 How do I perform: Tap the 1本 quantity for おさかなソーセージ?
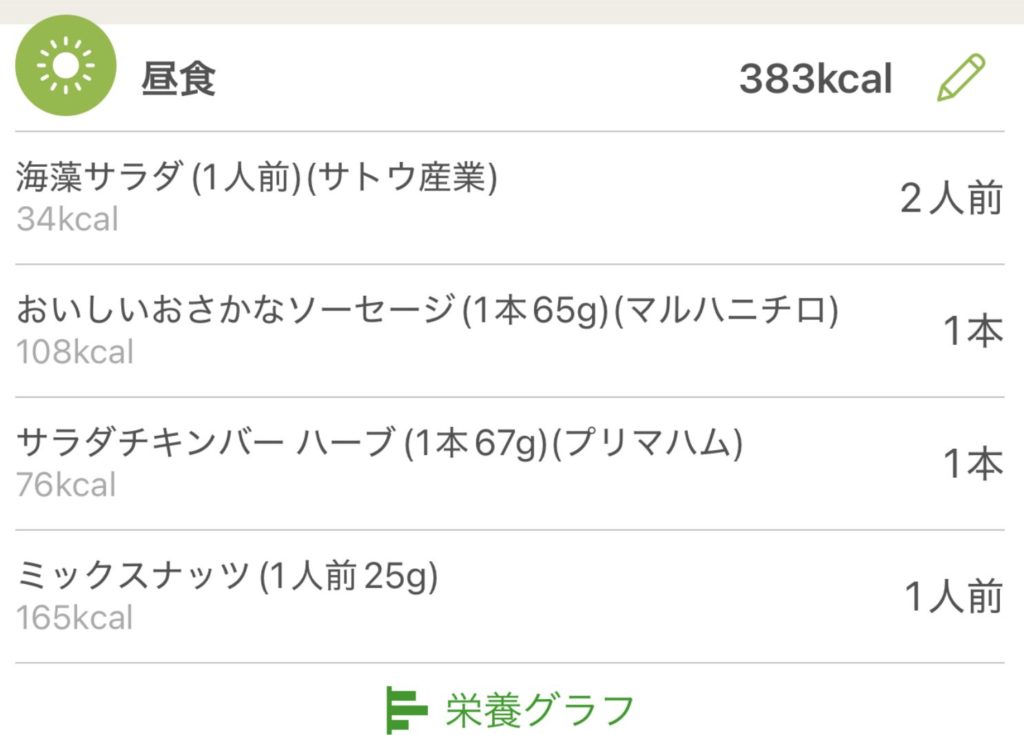tap(972, 331)
